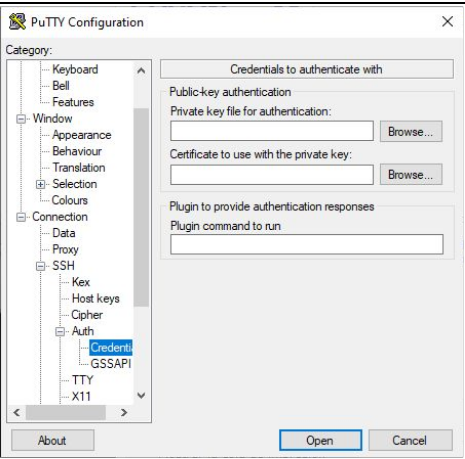Open the X11 settings
This screenshot has width=465, height=459.
[x=81, y=396]
